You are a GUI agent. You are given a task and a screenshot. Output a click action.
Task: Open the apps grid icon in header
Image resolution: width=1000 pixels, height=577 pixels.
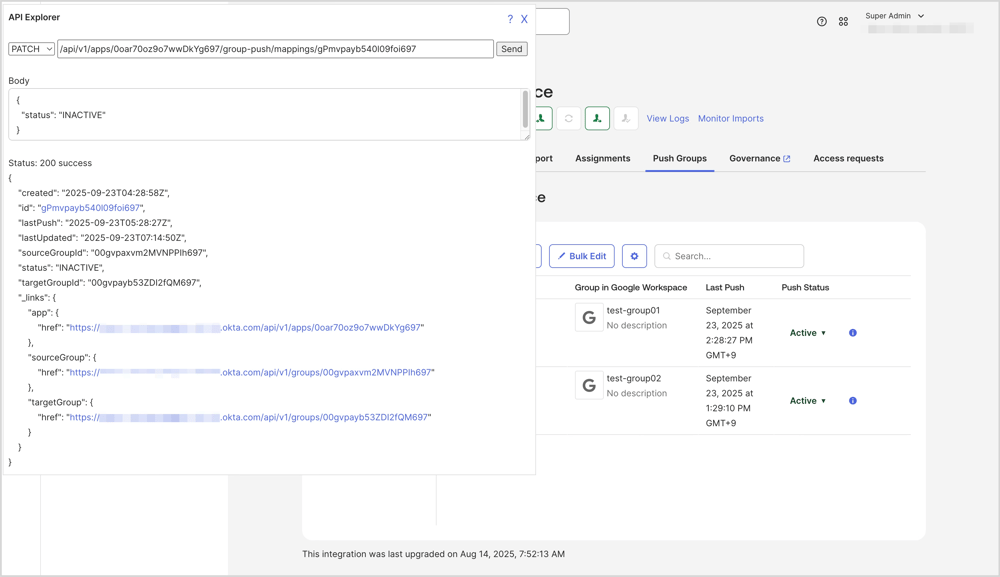[x=843, y=22]
